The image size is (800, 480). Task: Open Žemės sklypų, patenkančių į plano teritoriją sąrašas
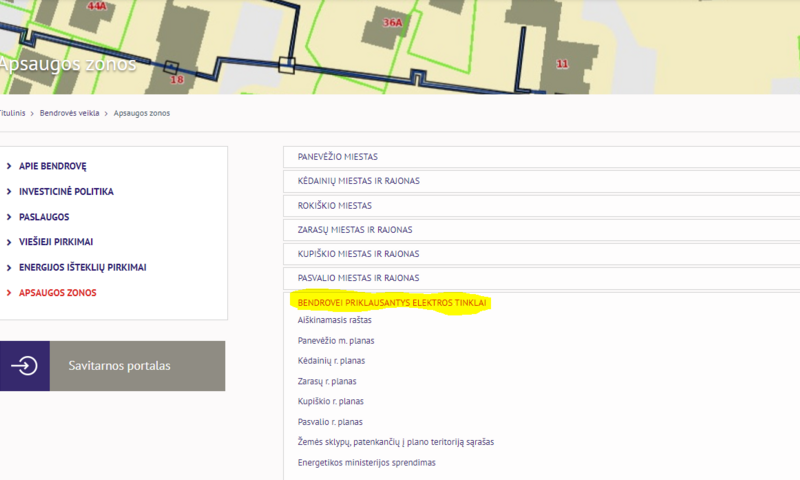point(396,442)
